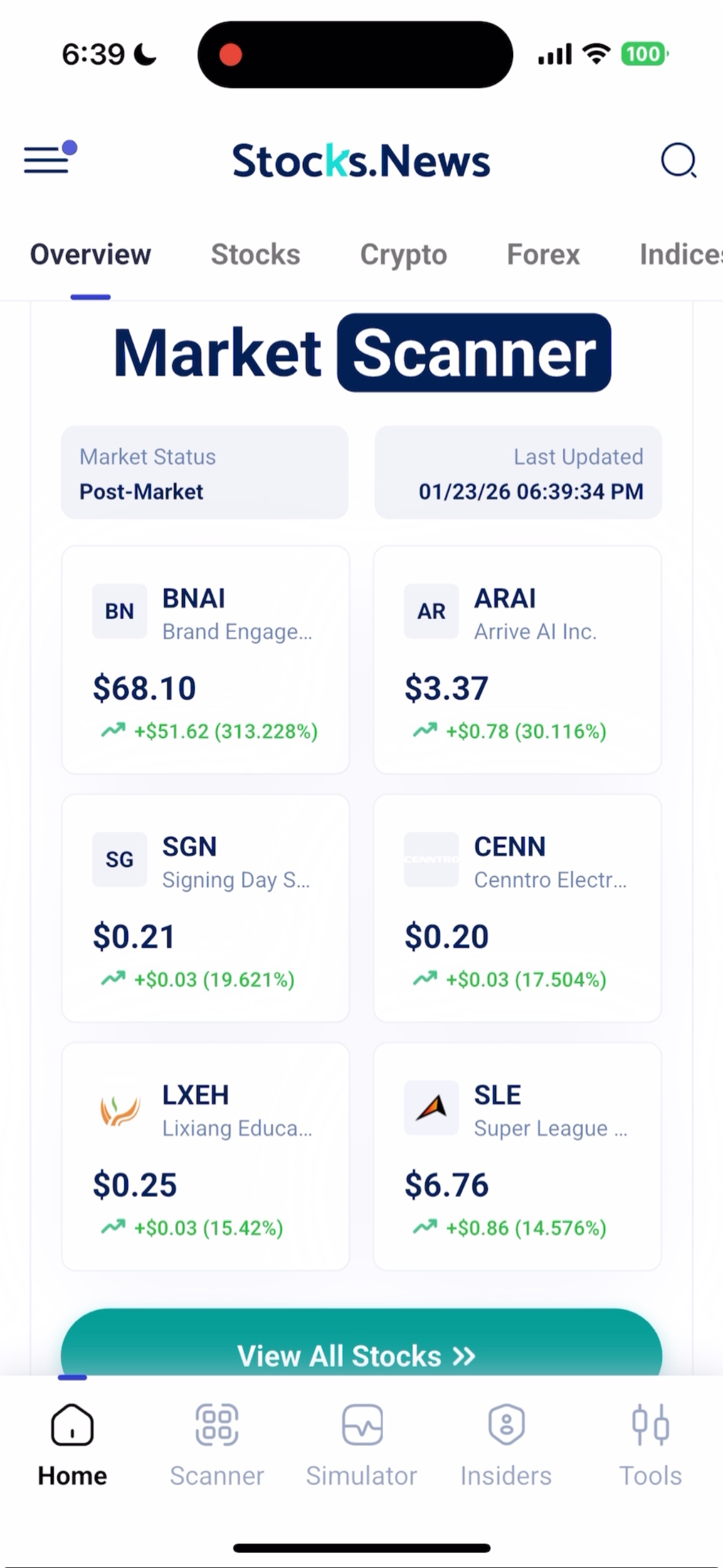Image resolution: width=723 pixels, height=1568 pixels.
Task: Open the Scanner tab icon
Action: tap(216, 1424)
